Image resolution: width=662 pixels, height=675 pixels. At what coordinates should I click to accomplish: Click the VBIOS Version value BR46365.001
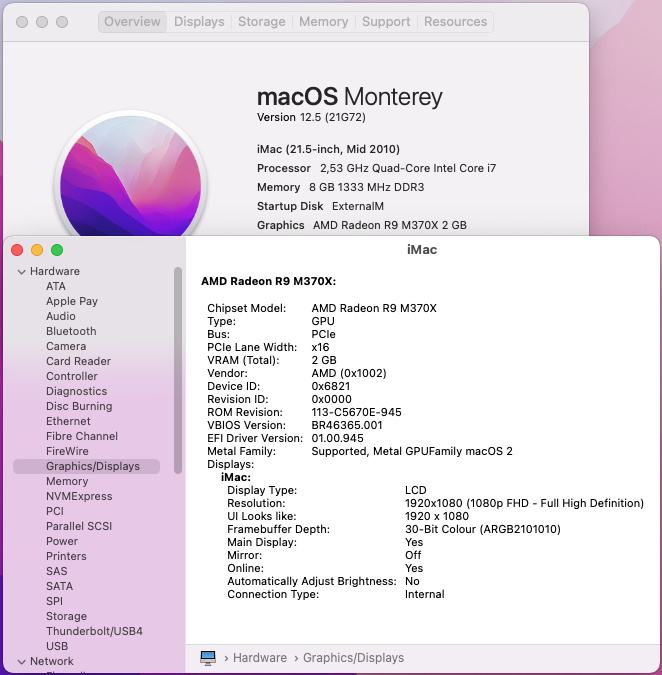[347, 425]
